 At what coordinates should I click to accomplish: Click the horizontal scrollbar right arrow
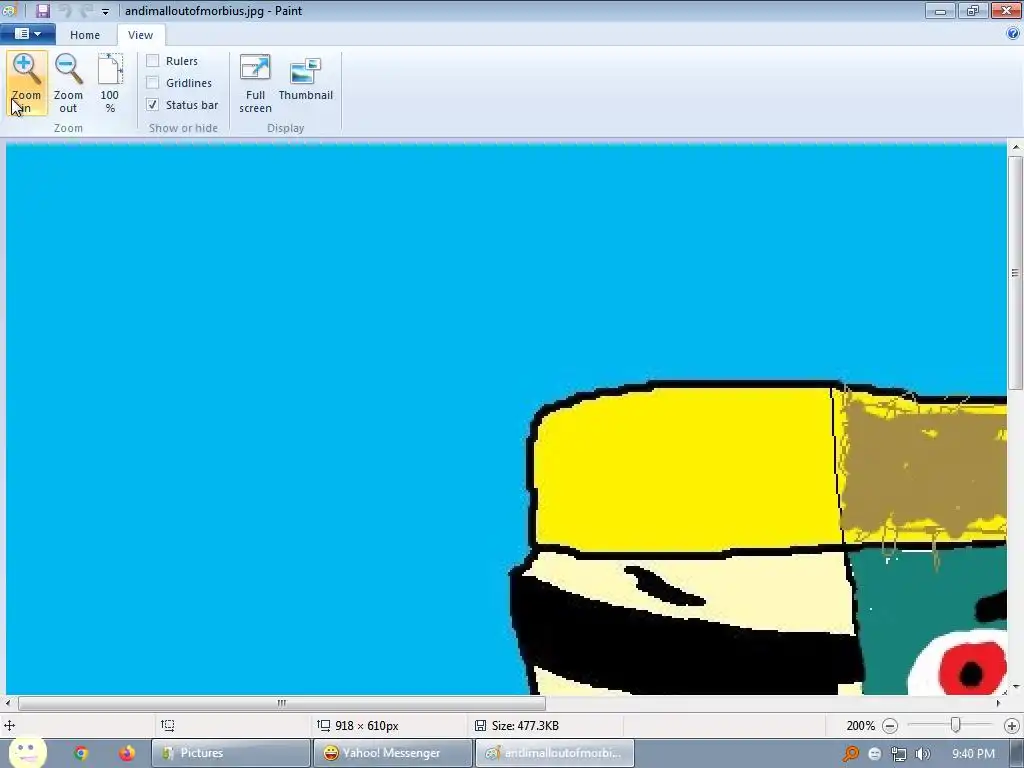click(x=998, y=703)
